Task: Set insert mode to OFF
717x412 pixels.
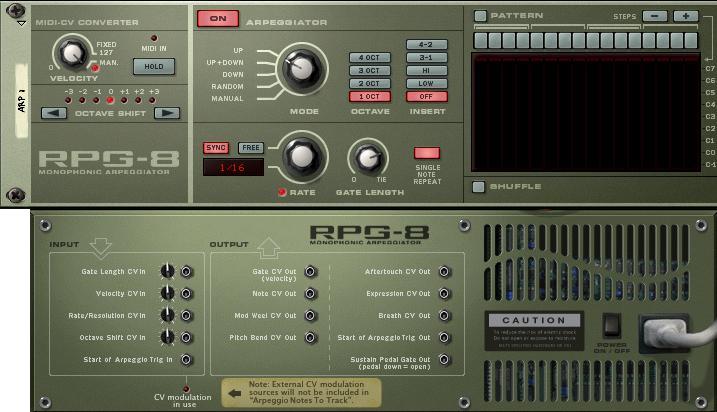Action: point(427,96)
